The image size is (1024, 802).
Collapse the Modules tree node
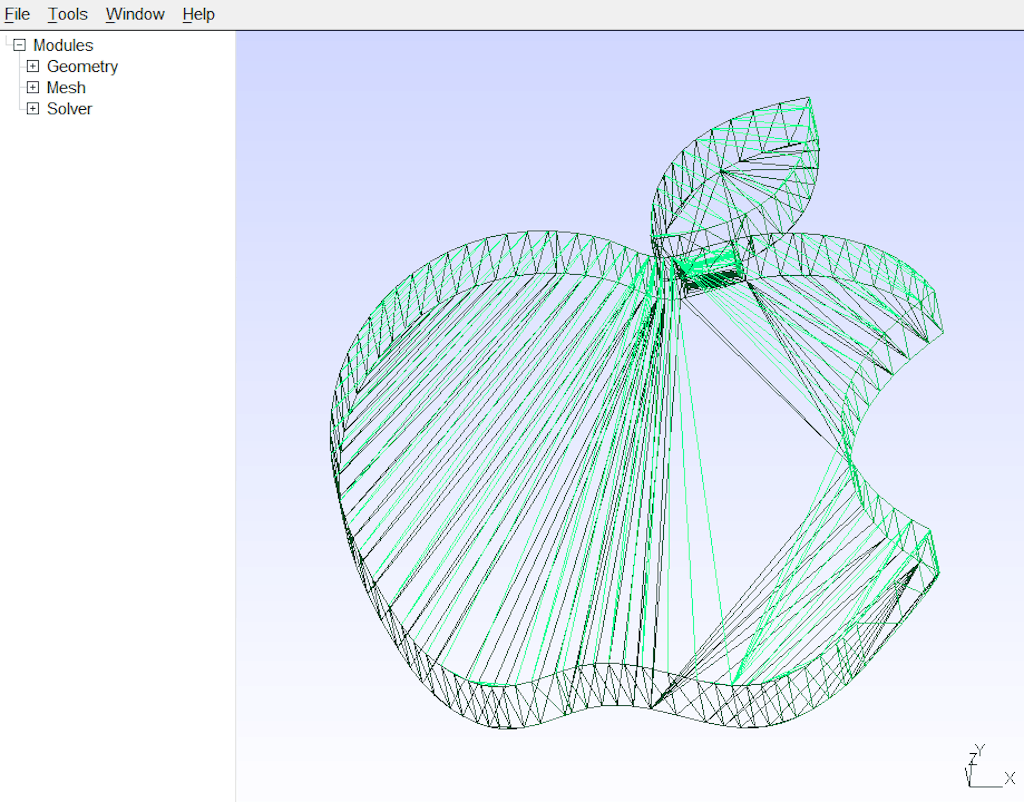pyautogui.click(x=20, y=45)
